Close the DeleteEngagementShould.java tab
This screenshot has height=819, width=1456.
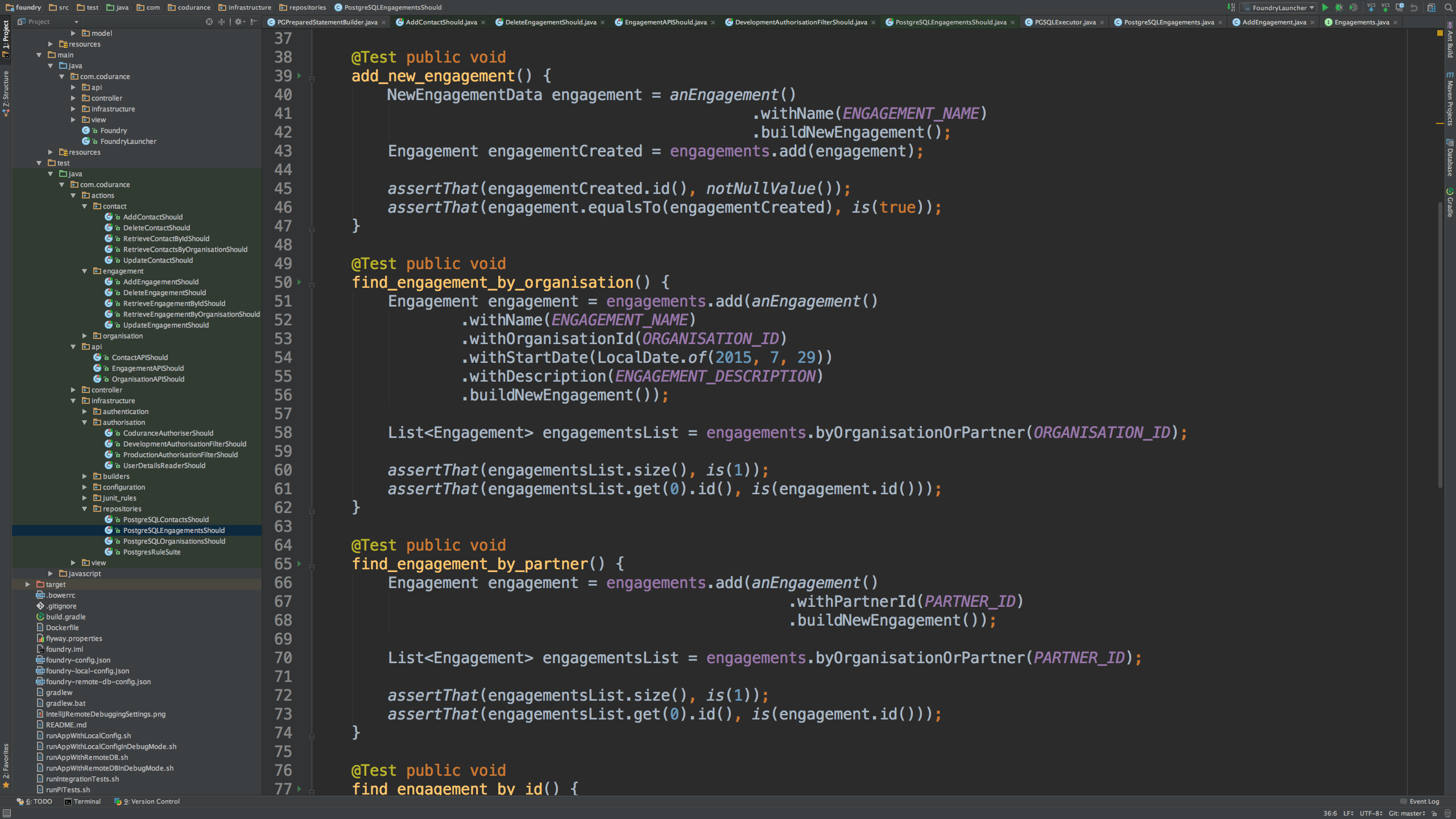point(603,23)
